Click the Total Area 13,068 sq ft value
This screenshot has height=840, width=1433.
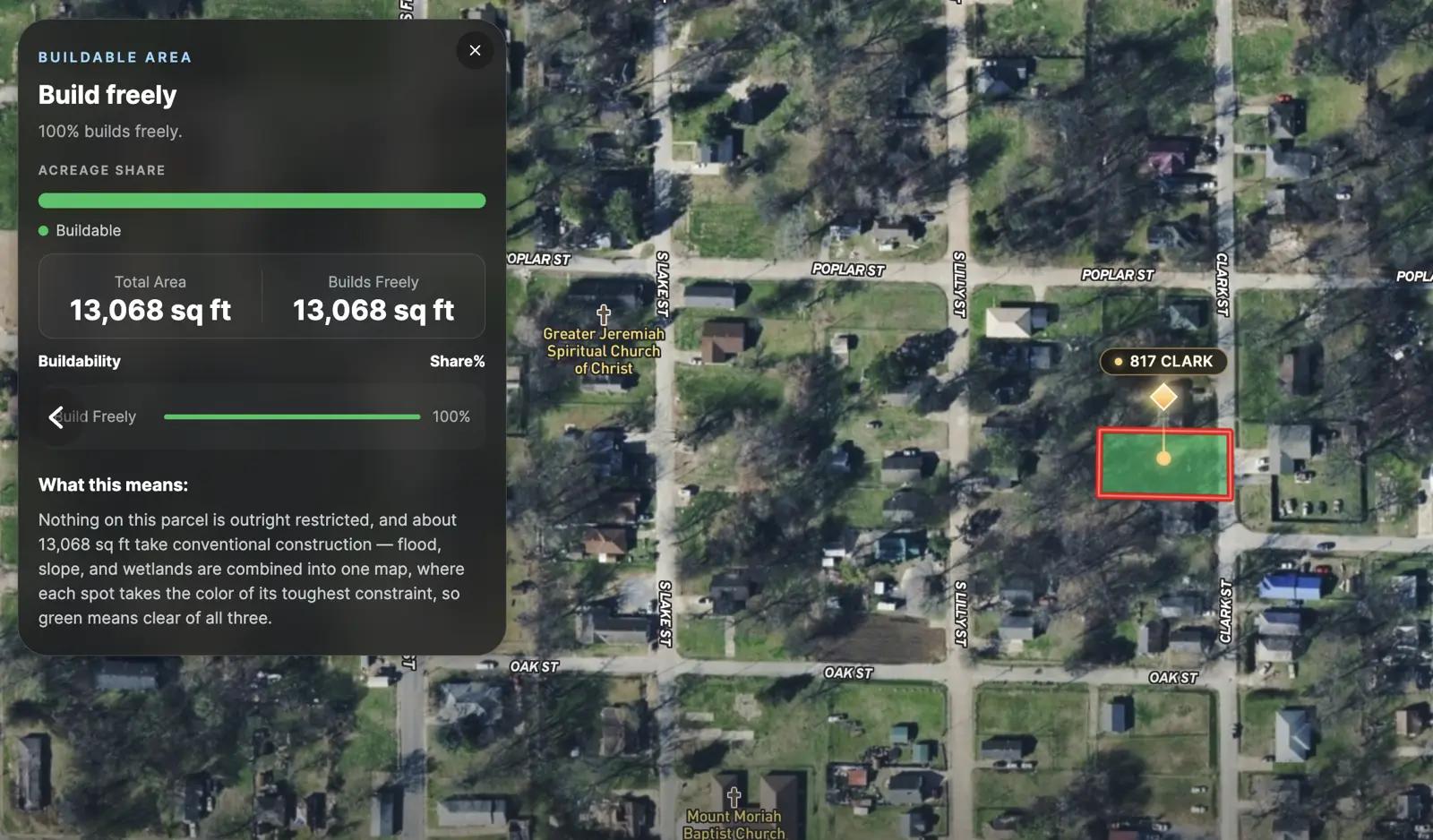click(x=150, y=310)
